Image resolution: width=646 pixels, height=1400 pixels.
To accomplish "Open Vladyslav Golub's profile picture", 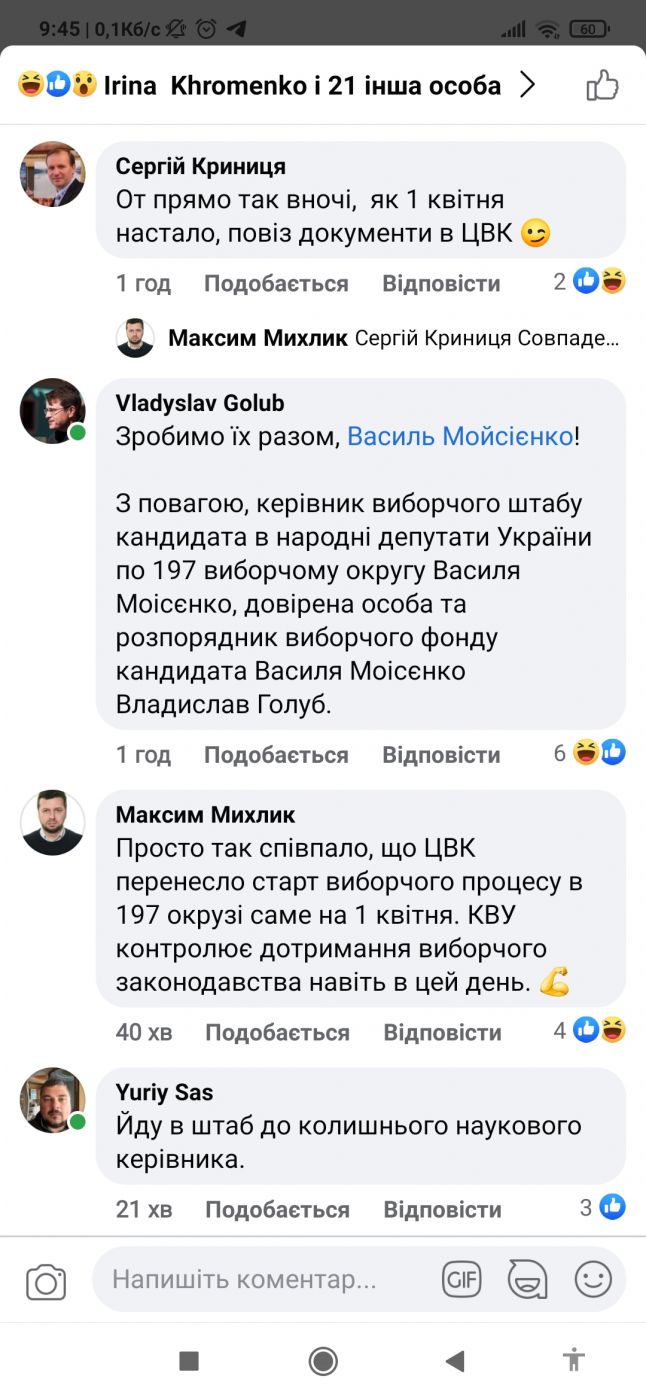I will point(52,411).
